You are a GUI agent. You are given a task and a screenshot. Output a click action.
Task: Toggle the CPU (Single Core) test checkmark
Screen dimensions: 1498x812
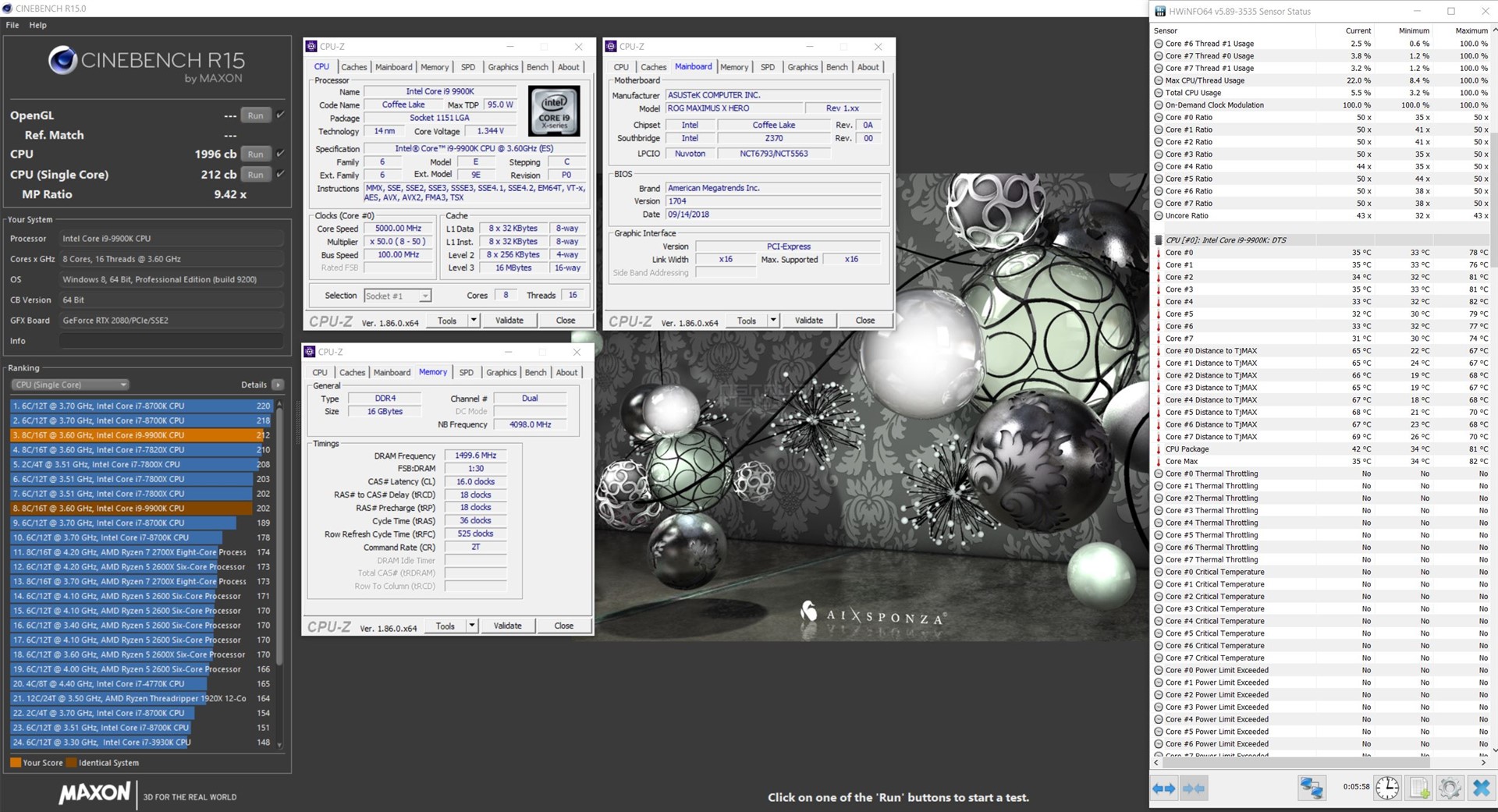tap(281, 174)
